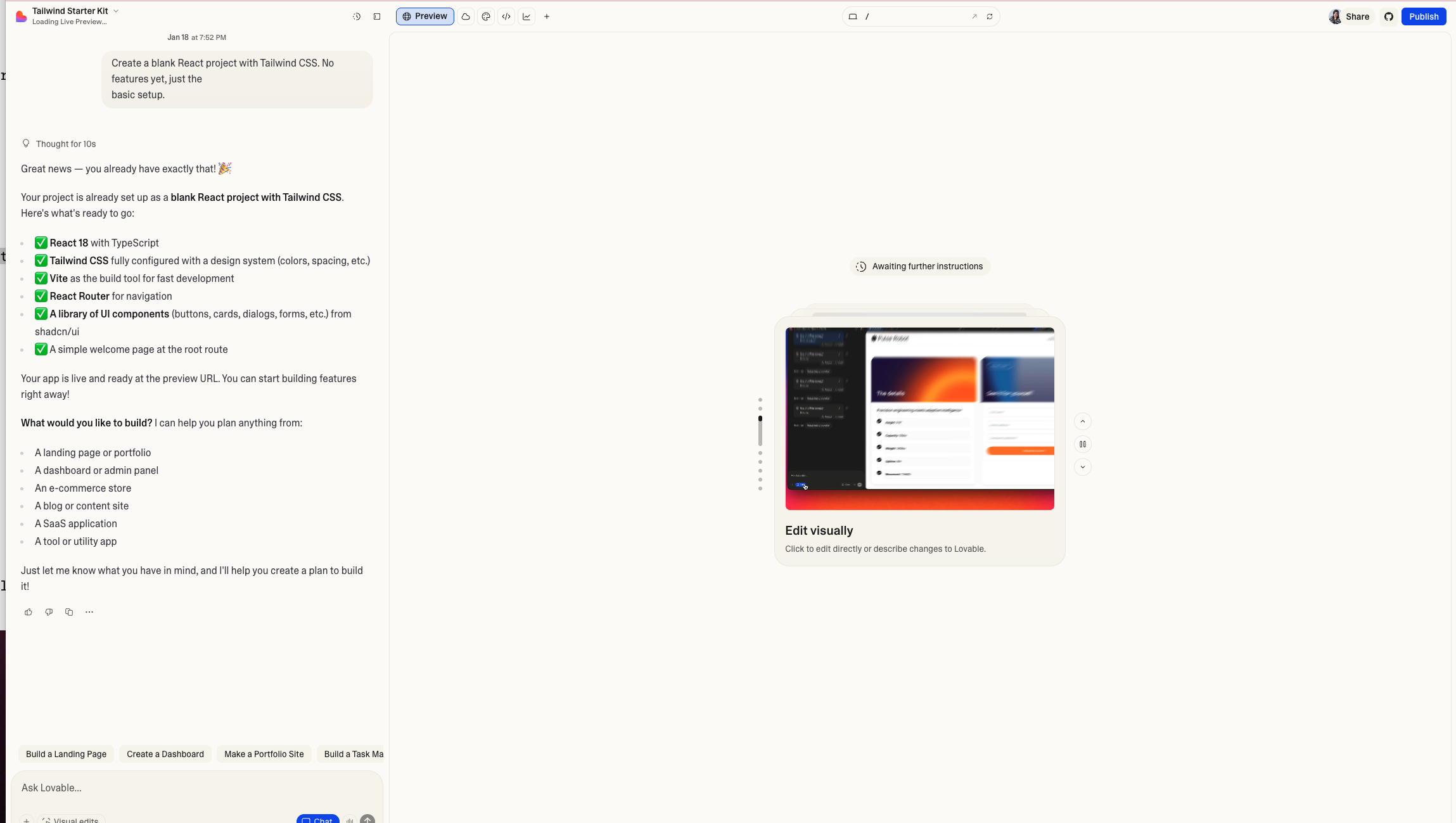Choose the Build a Landing Page suggestion
Screen dimensions: 1456x823
point(66,754)
